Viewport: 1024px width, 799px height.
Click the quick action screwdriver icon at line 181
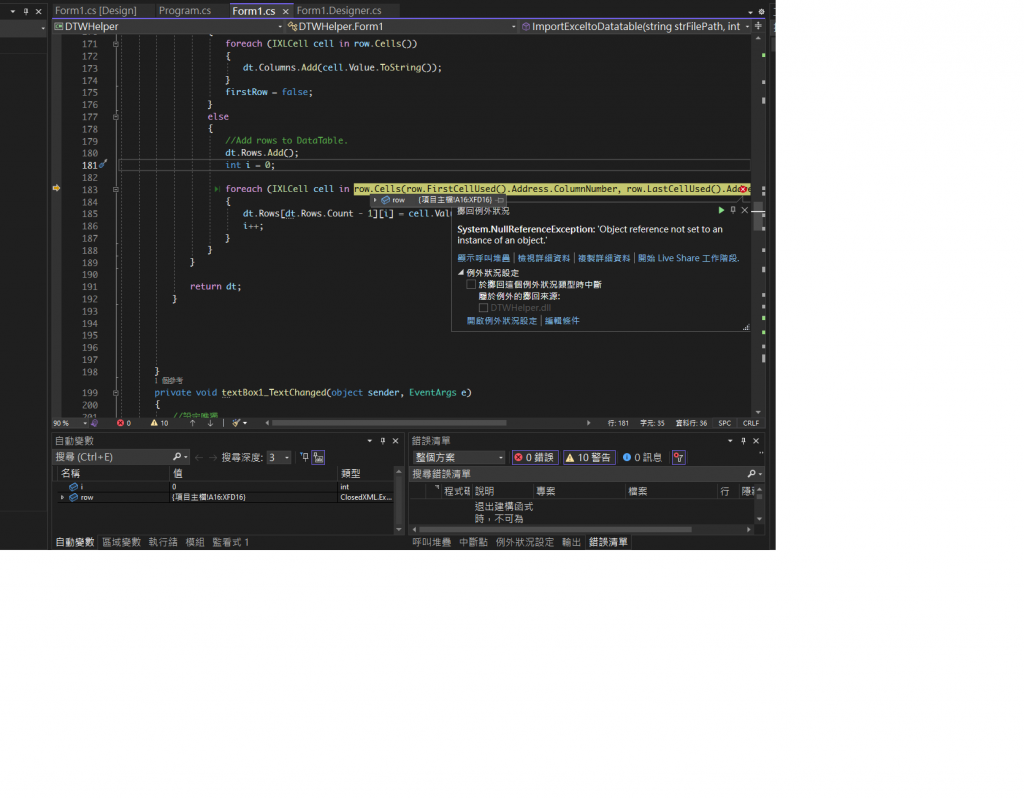tap(103, 165)
